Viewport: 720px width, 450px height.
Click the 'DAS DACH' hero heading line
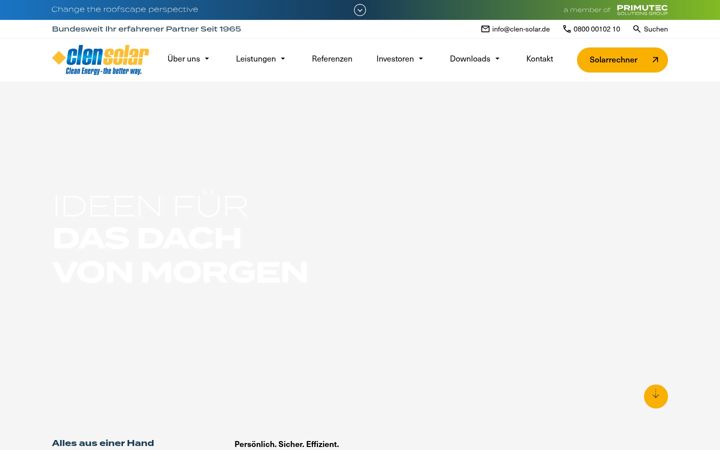pyautogui.click(x=147, y=238)
